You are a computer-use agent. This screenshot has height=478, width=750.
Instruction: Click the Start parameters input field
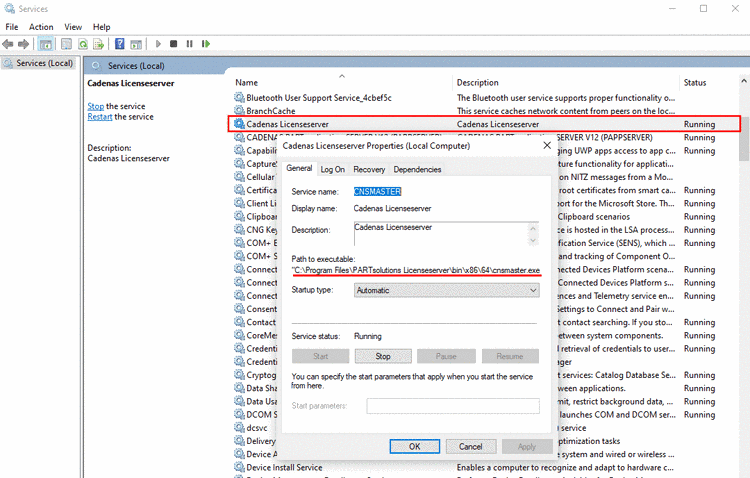pyautogui.click(x=453, y=406)
